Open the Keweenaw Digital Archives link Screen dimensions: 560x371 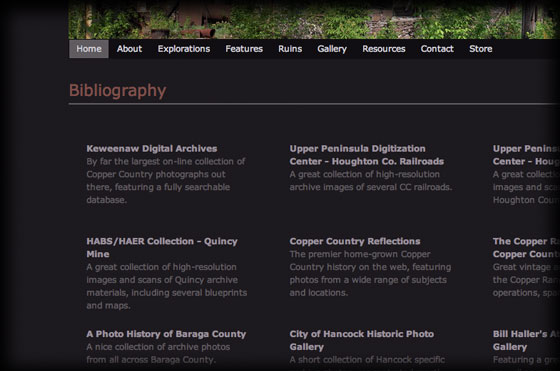152,149
